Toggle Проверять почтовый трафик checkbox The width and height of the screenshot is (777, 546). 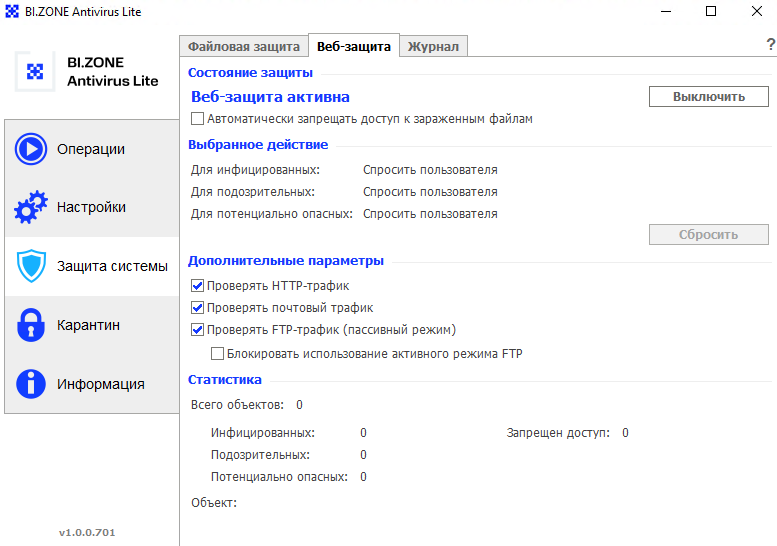197,308
